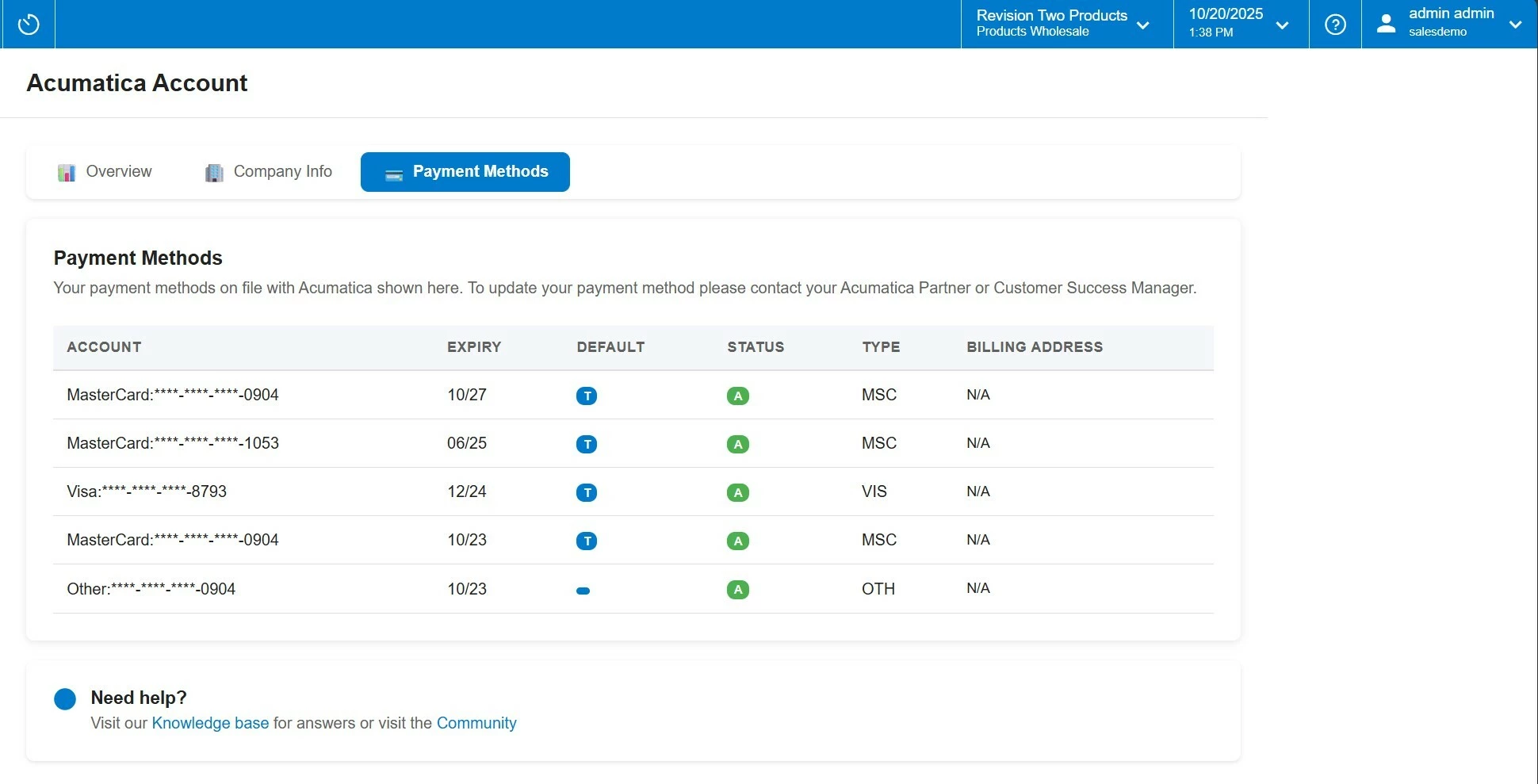Image resolution: width=1538 pixels, height=784 pixels.
Task: Click status A badge for MasterCard 10/27
Action: 738,396
